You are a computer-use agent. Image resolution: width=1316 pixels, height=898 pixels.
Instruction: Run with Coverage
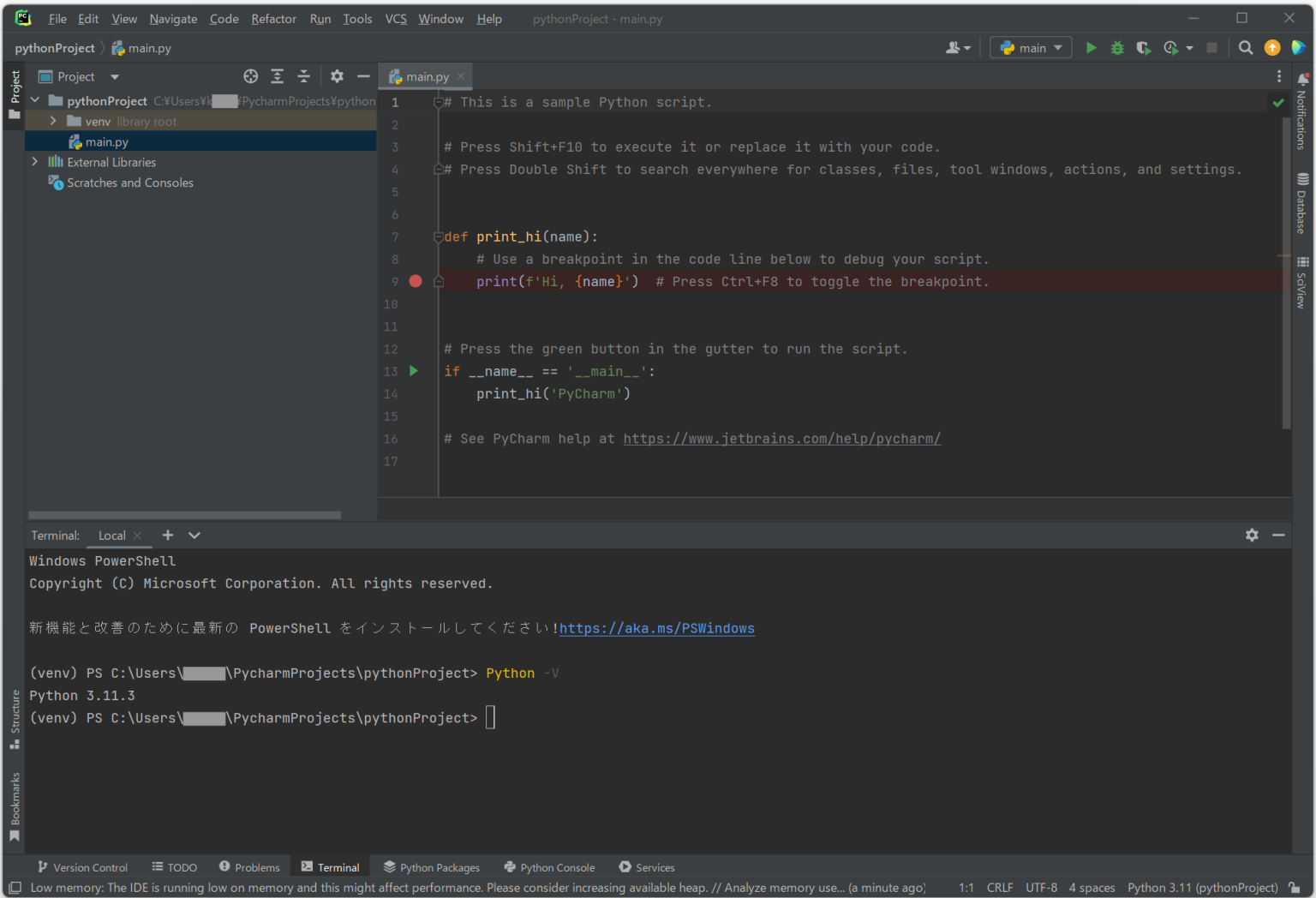1143,47
